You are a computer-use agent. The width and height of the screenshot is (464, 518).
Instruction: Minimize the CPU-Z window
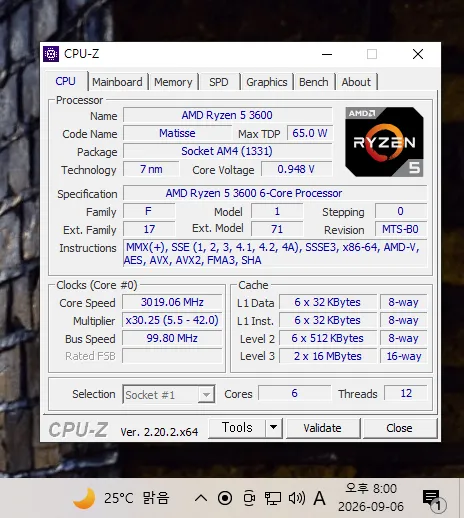[327, 54]
